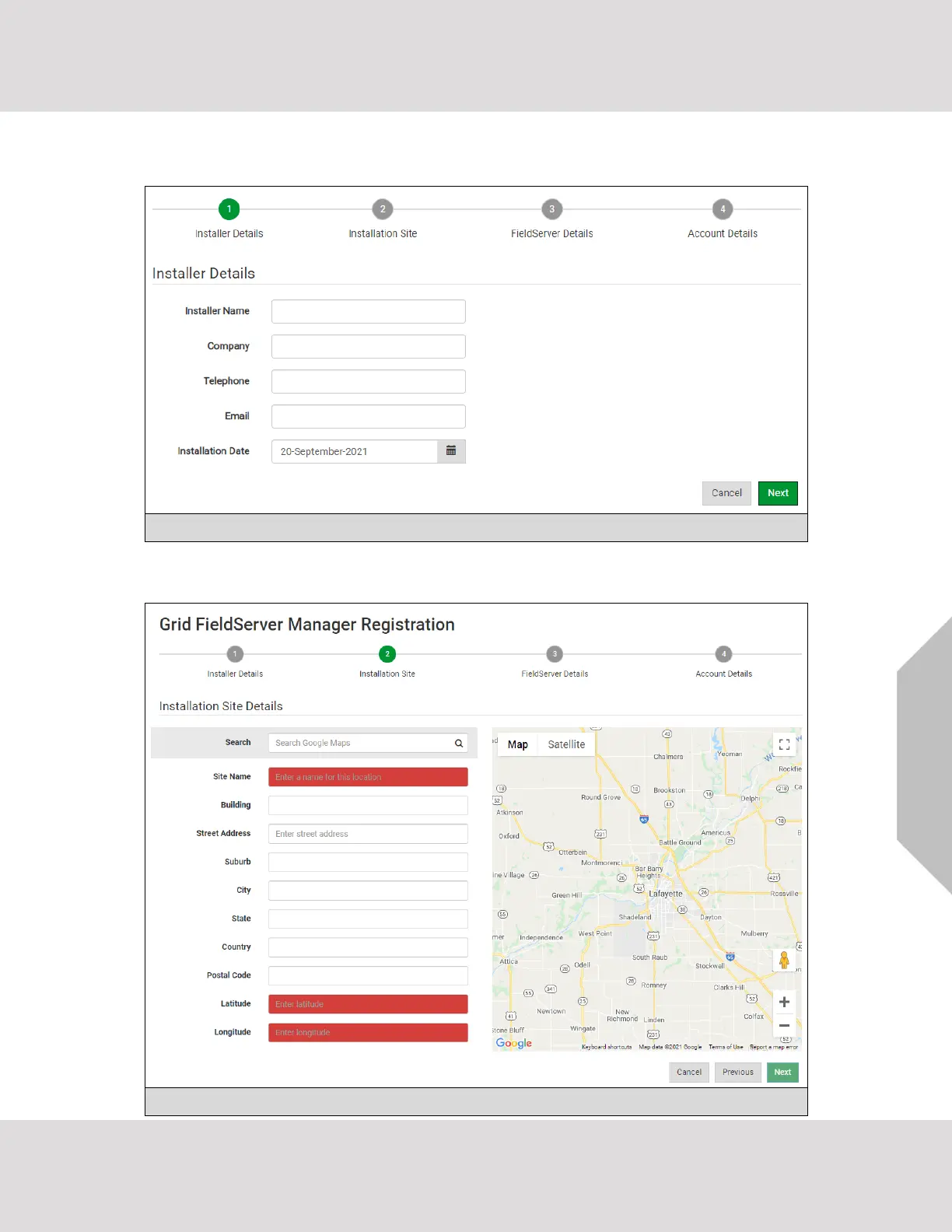
Task: Click Next in the Installer Details form
Action: [778, 493]
